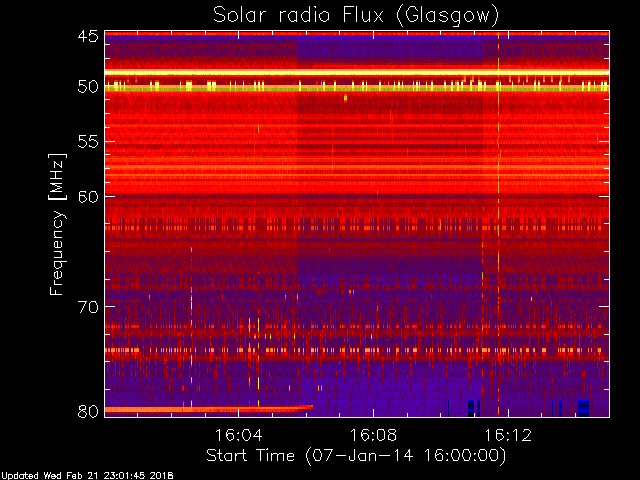Click the bright yellow-white band just above 50 MHz

point(357,73)
